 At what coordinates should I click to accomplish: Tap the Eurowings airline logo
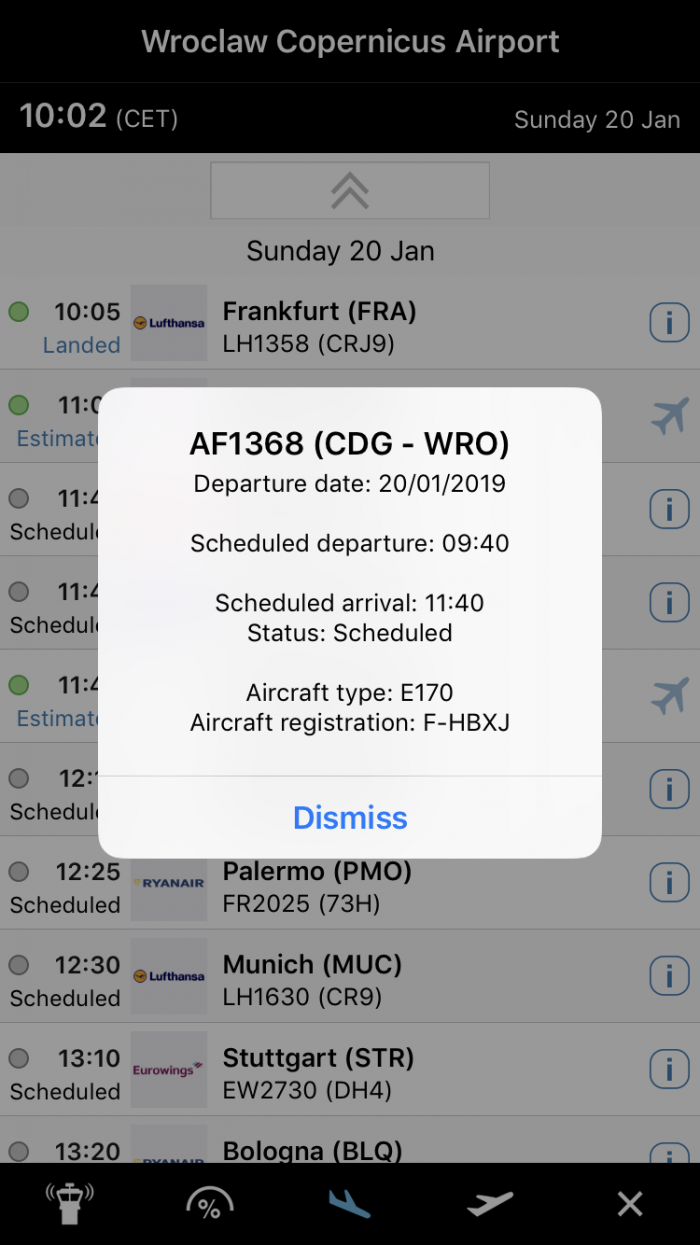(169, 1069)
